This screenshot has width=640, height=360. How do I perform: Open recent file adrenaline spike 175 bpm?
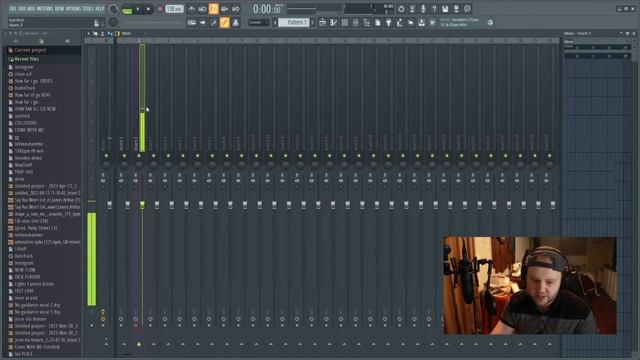click(47, 242)
